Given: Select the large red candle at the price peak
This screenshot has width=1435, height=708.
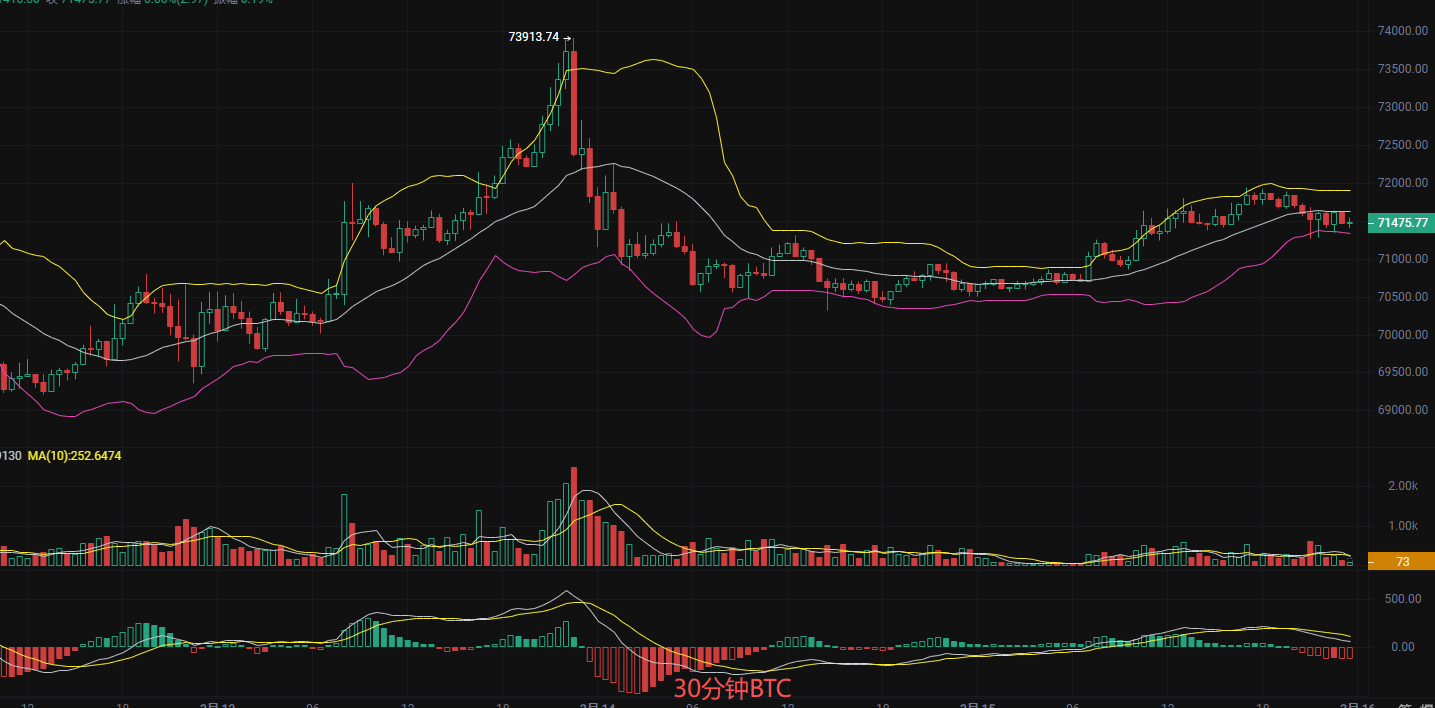Looking at the screenshot, I should tap(574, 102).
